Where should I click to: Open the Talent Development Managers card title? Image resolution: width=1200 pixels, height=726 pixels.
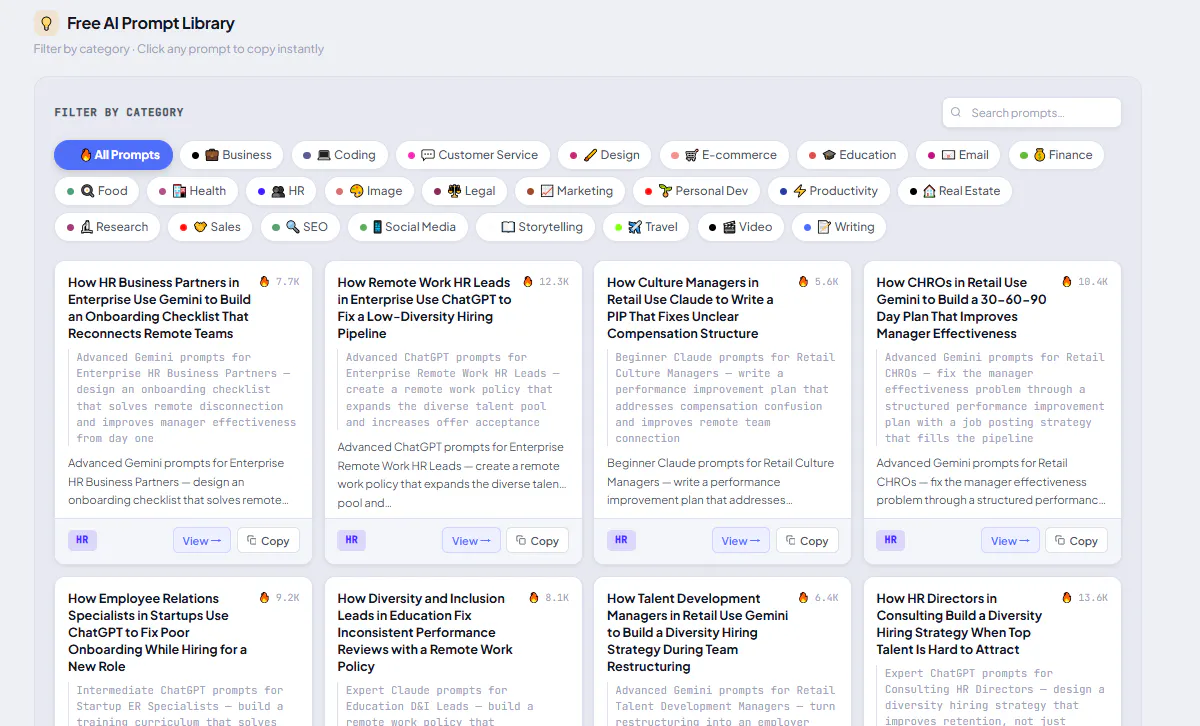698,632
